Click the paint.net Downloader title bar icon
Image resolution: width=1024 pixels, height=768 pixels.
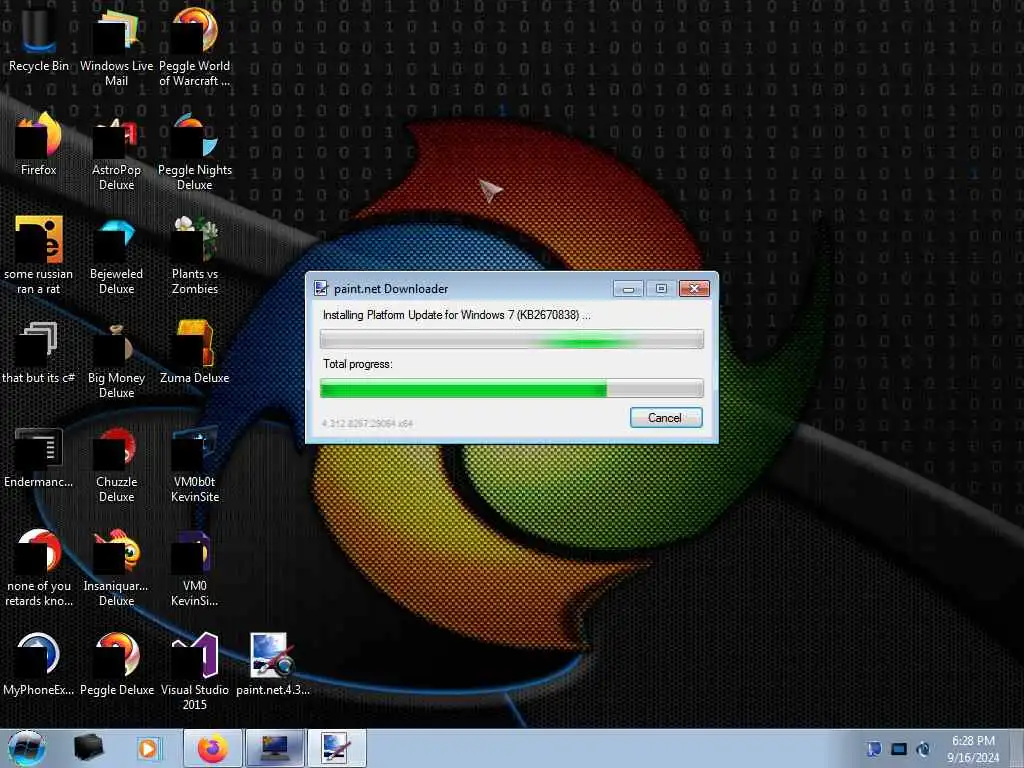coord(321,289)
